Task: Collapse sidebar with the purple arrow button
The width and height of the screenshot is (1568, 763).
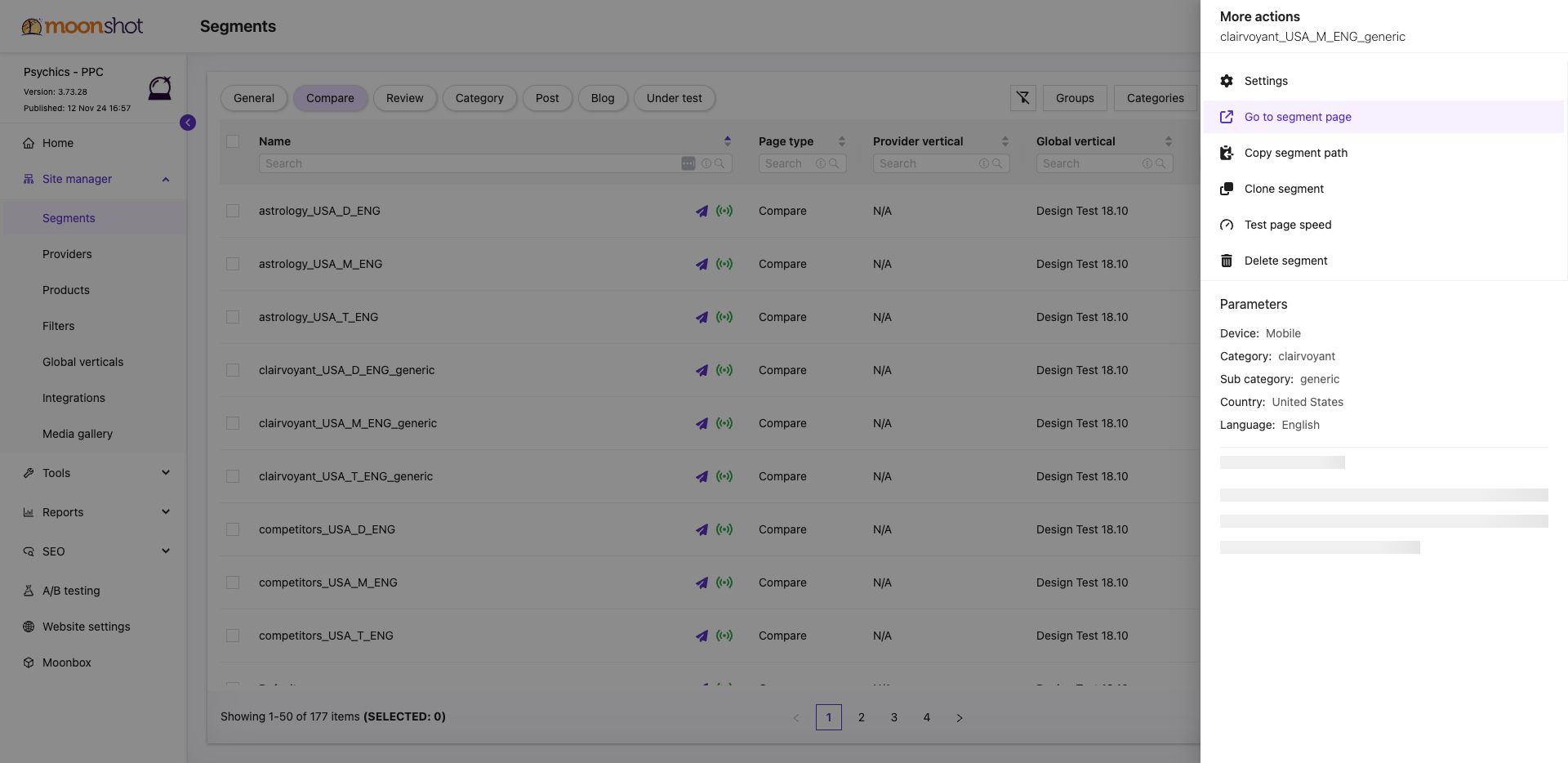Action: point(188,123)
